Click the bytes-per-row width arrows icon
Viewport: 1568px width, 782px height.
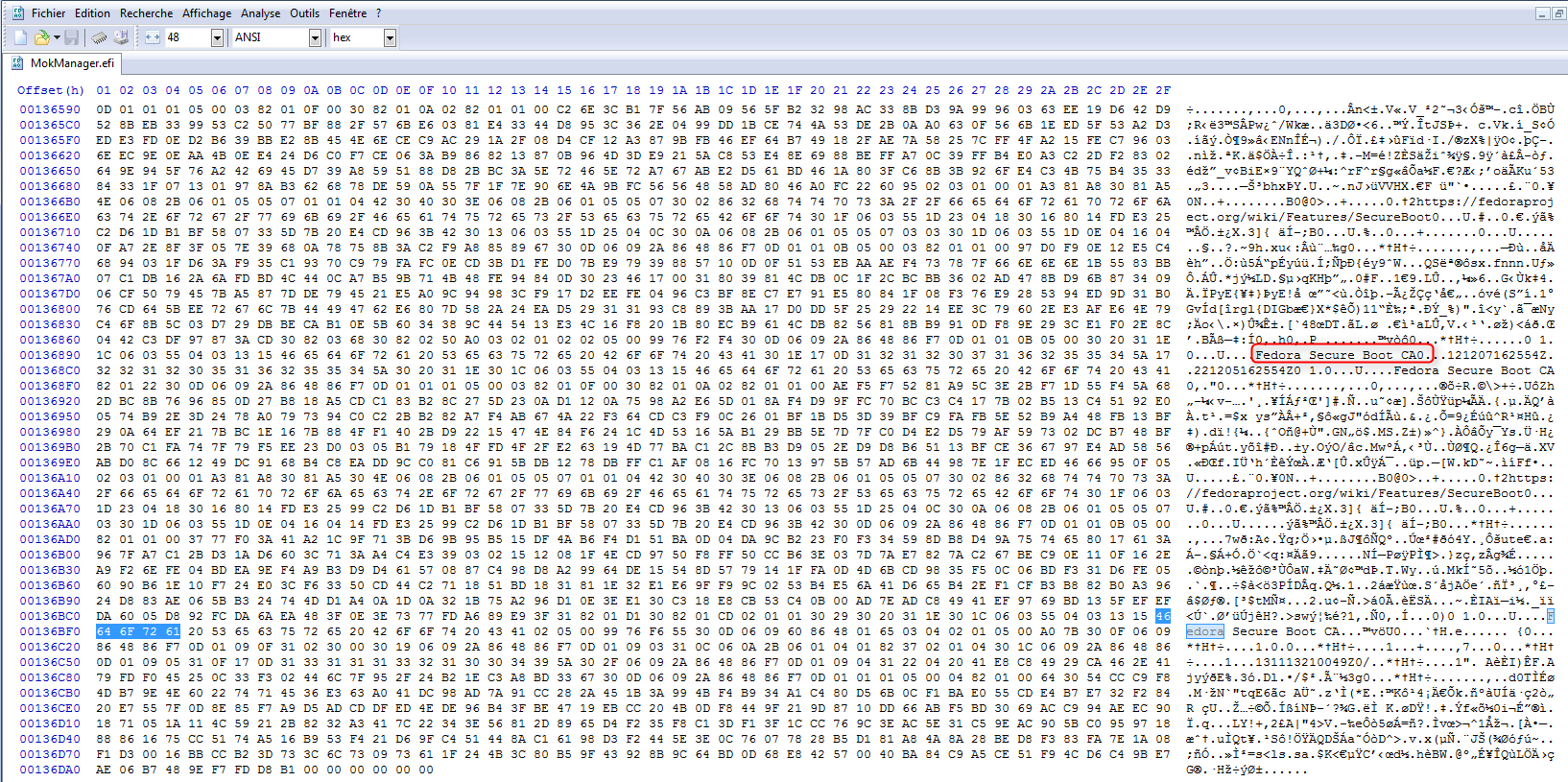[x=153, y=37]
